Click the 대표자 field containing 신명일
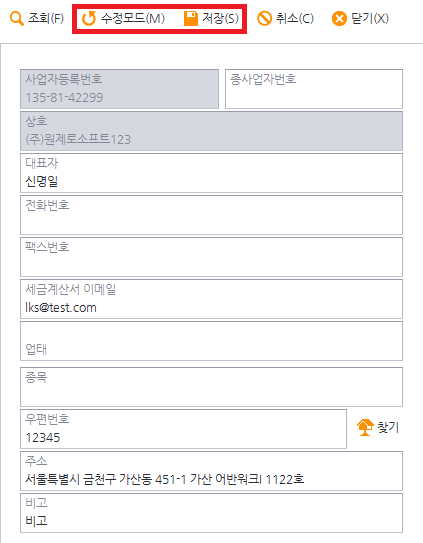Viewport: 423px width, 543px height. (x=211, y=173)
